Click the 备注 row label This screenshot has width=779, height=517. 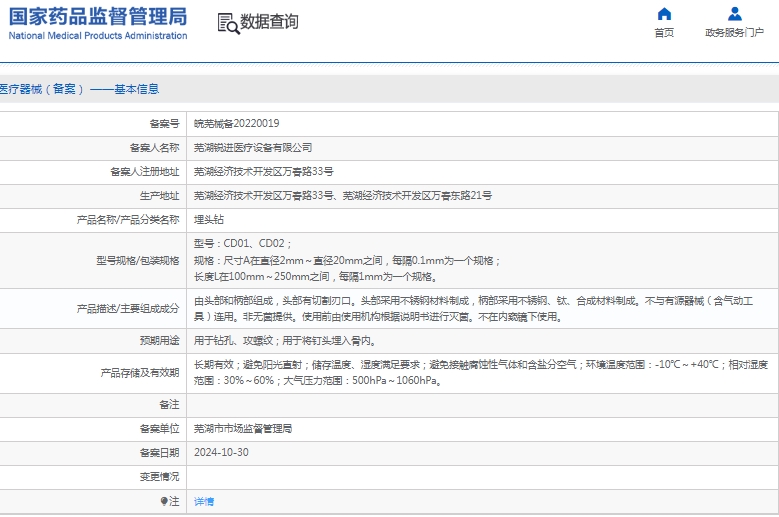pyautogui.click(x=169, y=404)
